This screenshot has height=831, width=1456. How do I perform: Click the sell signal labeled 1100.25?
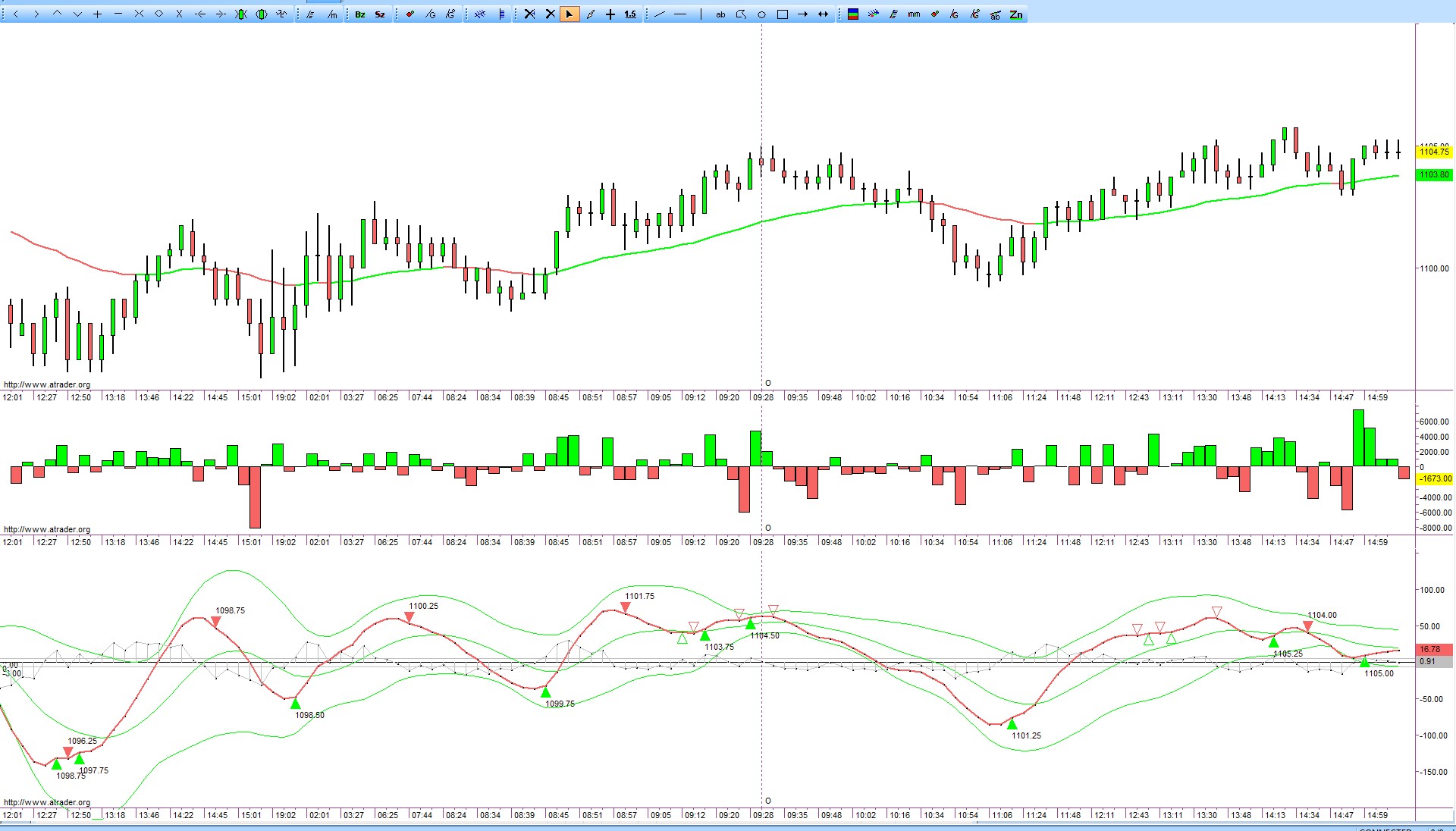pos(409,618)
